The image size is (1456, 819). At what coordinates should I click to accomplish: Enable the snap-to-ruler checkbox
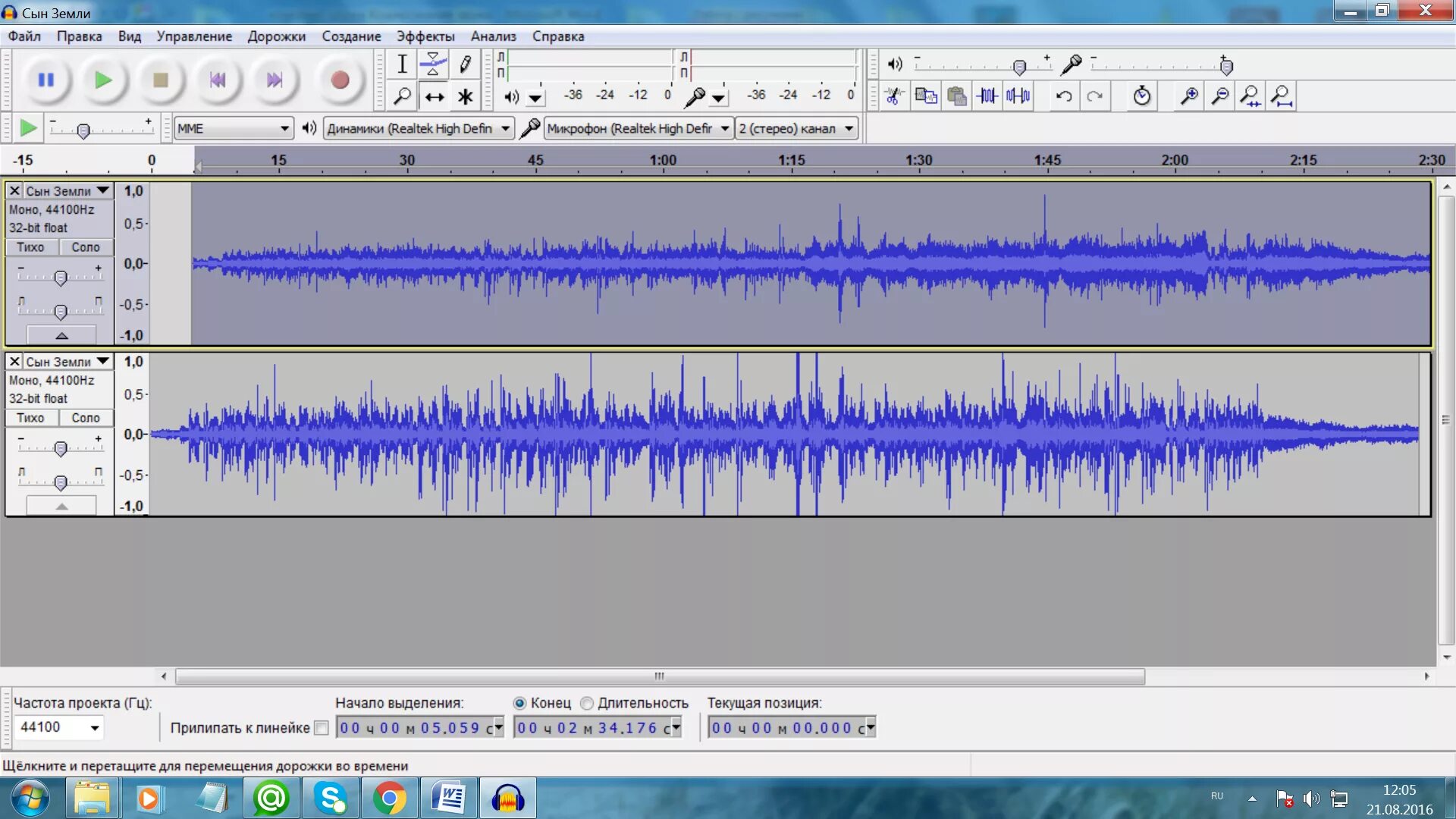(x=322, y=728)
